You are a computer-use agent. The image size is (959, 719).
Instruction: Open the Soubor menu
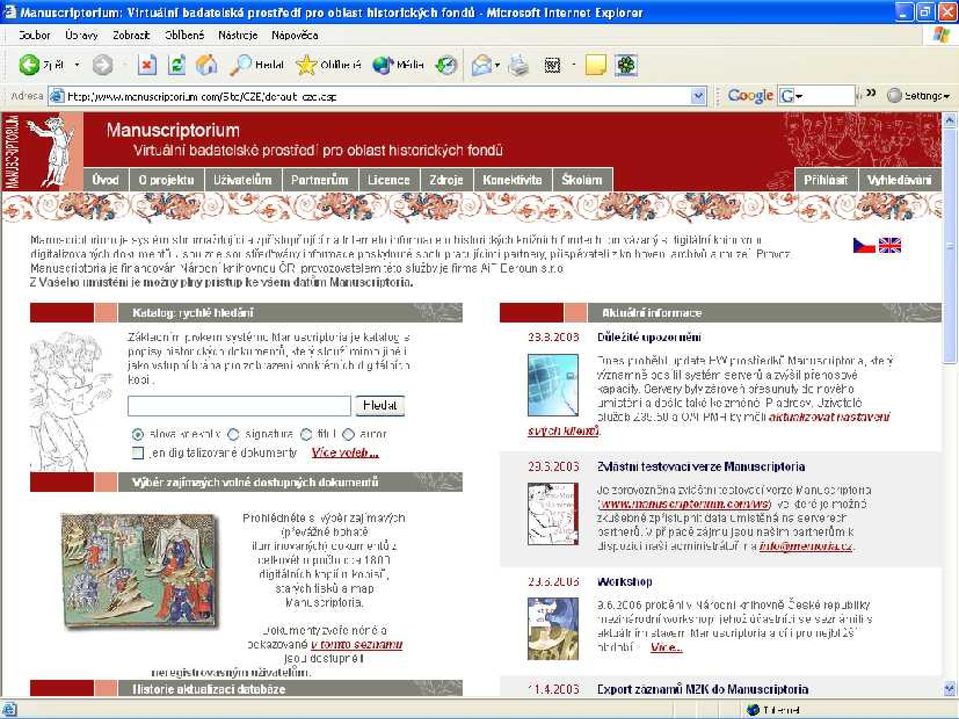point(35,35)
